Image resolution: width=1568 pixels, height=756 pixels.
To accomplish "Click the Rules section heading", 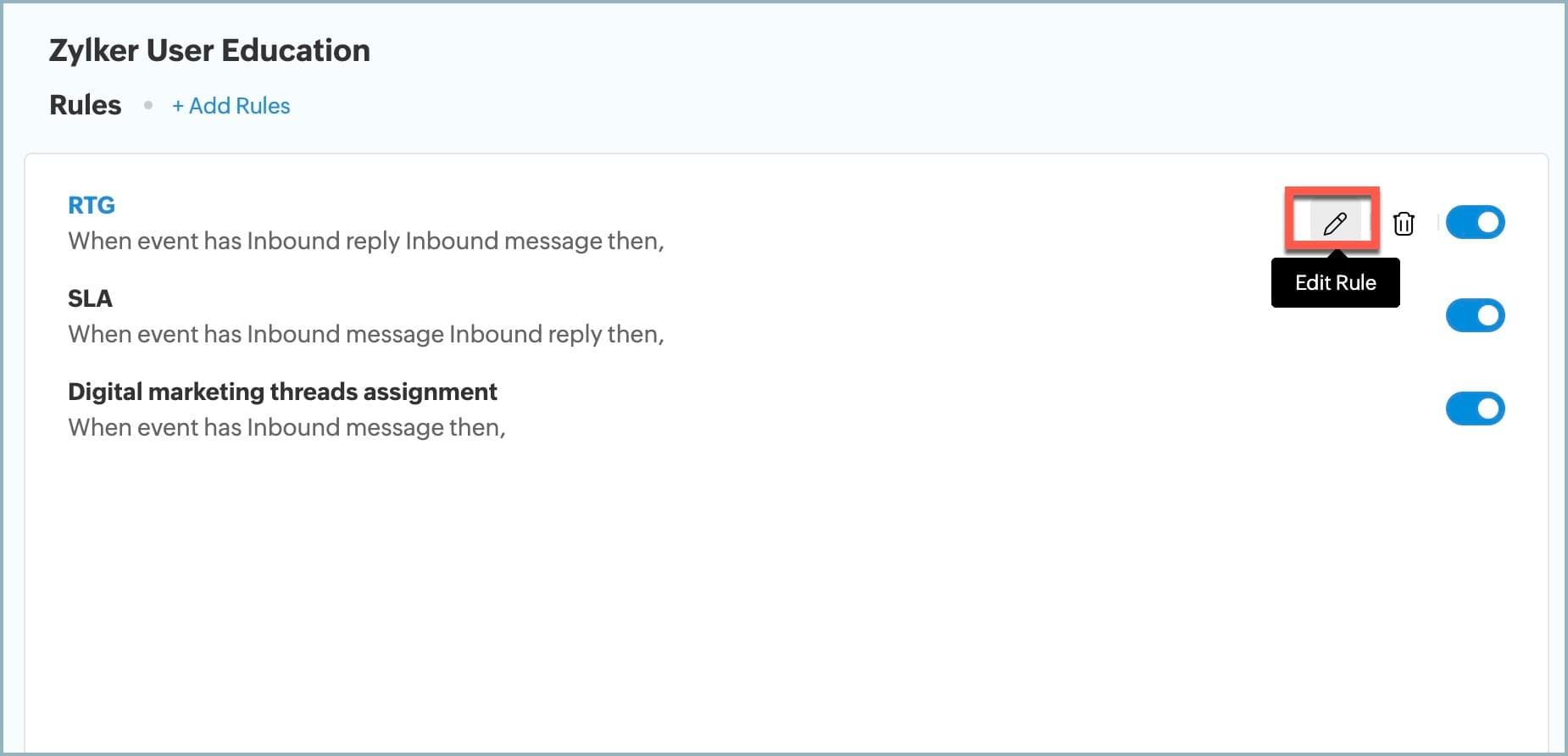I will (86, 105).
